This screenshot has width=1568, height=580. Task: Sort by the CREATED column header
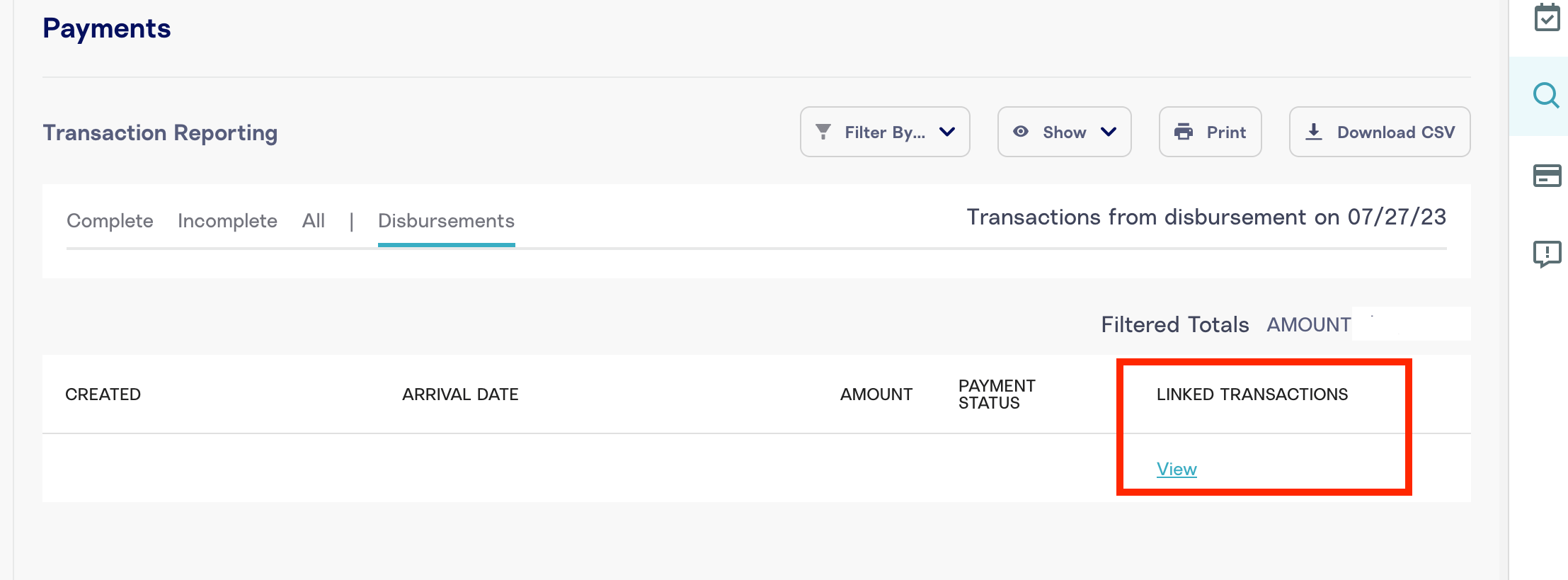tap(103, 394)
